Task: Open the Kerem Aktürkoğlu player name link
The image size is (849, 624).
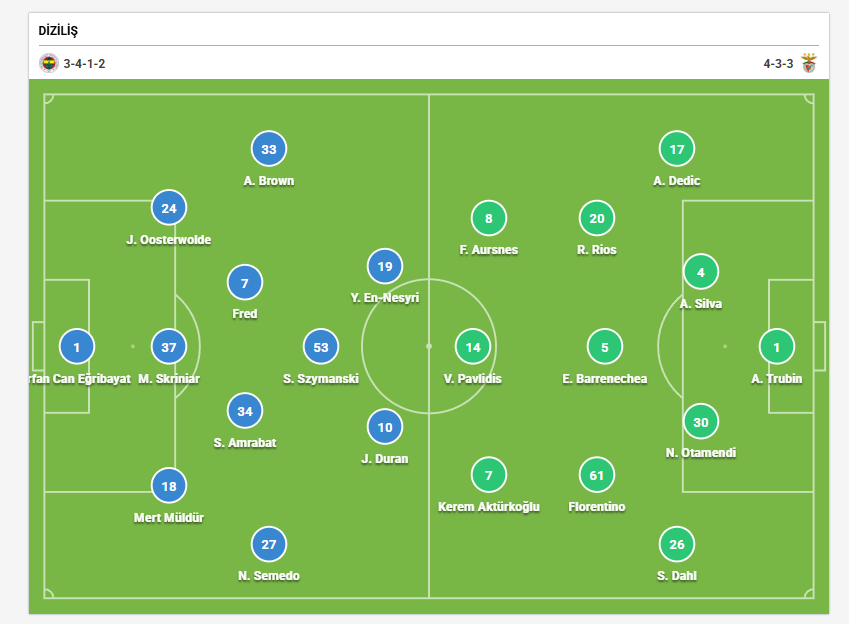Action: pyautogui.click(x=489, y=506)
